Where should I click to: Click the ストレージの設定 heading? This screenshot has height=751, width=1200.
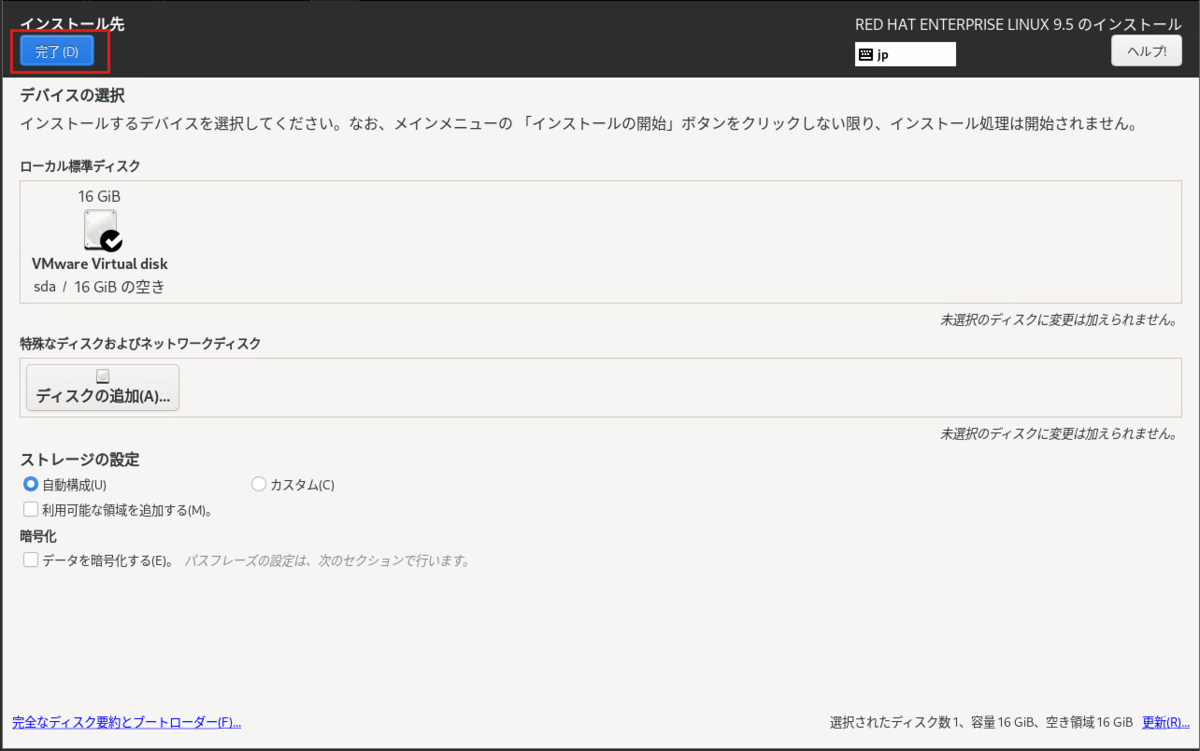[x=80, y=459]
